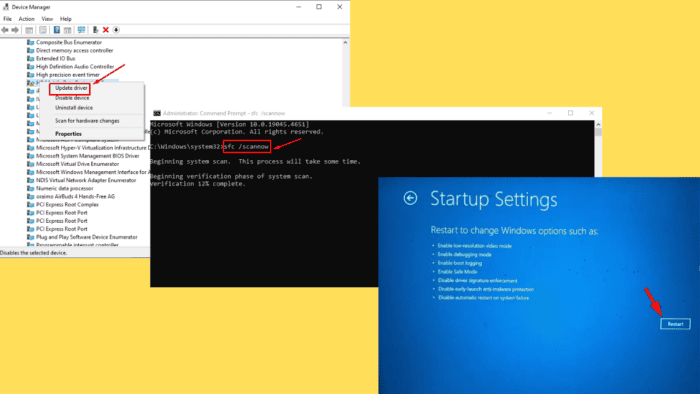The width and height of the screenshot is (700, 394).
Task: Select oraimo AirBuds 4 Hands-Free AG device
Action: 75,196
